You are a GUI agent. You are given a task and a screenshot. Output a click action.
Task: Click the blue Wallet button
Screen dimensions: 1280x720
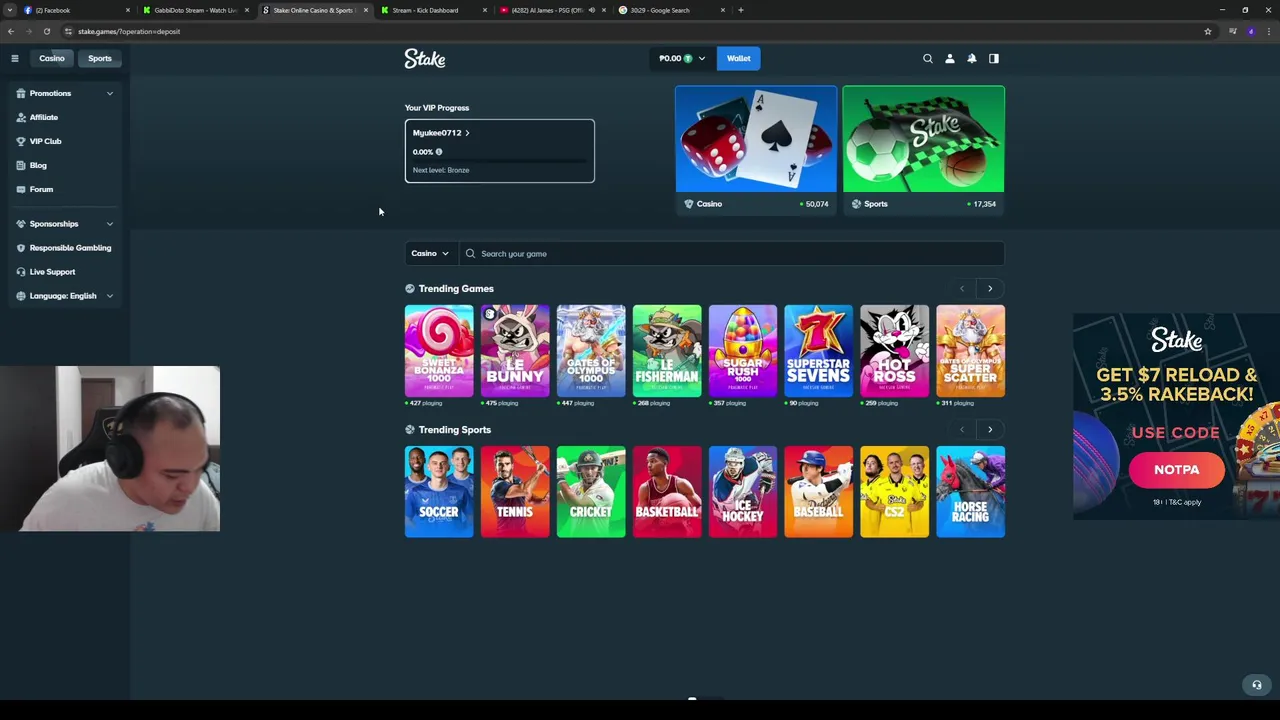[x=739, y=58]
